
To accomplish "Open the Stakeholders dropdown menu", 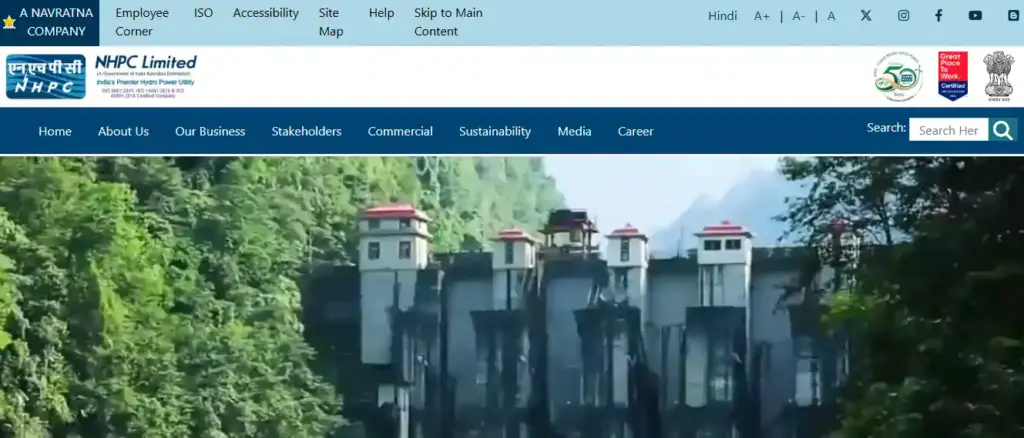I will click(306, 131).
